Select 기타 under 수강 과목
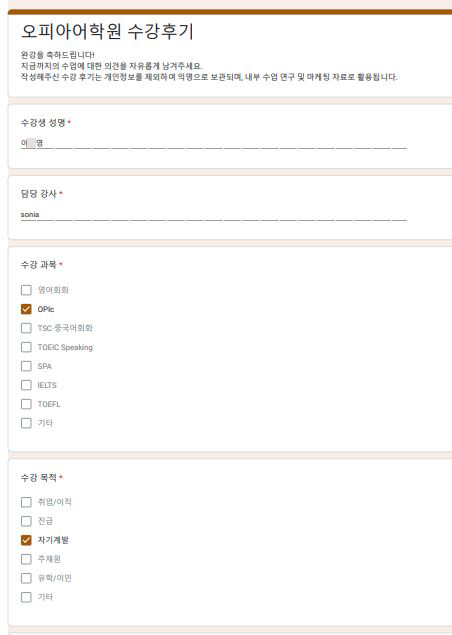 pos(26,423)
